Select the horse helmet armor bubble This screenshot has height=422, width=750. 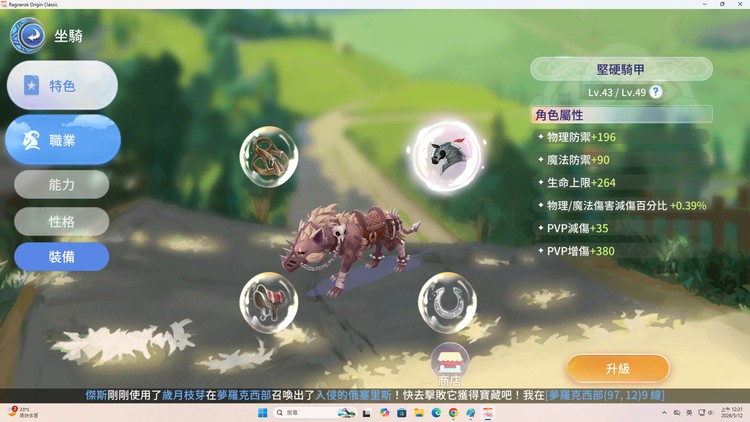coord(447,155)
